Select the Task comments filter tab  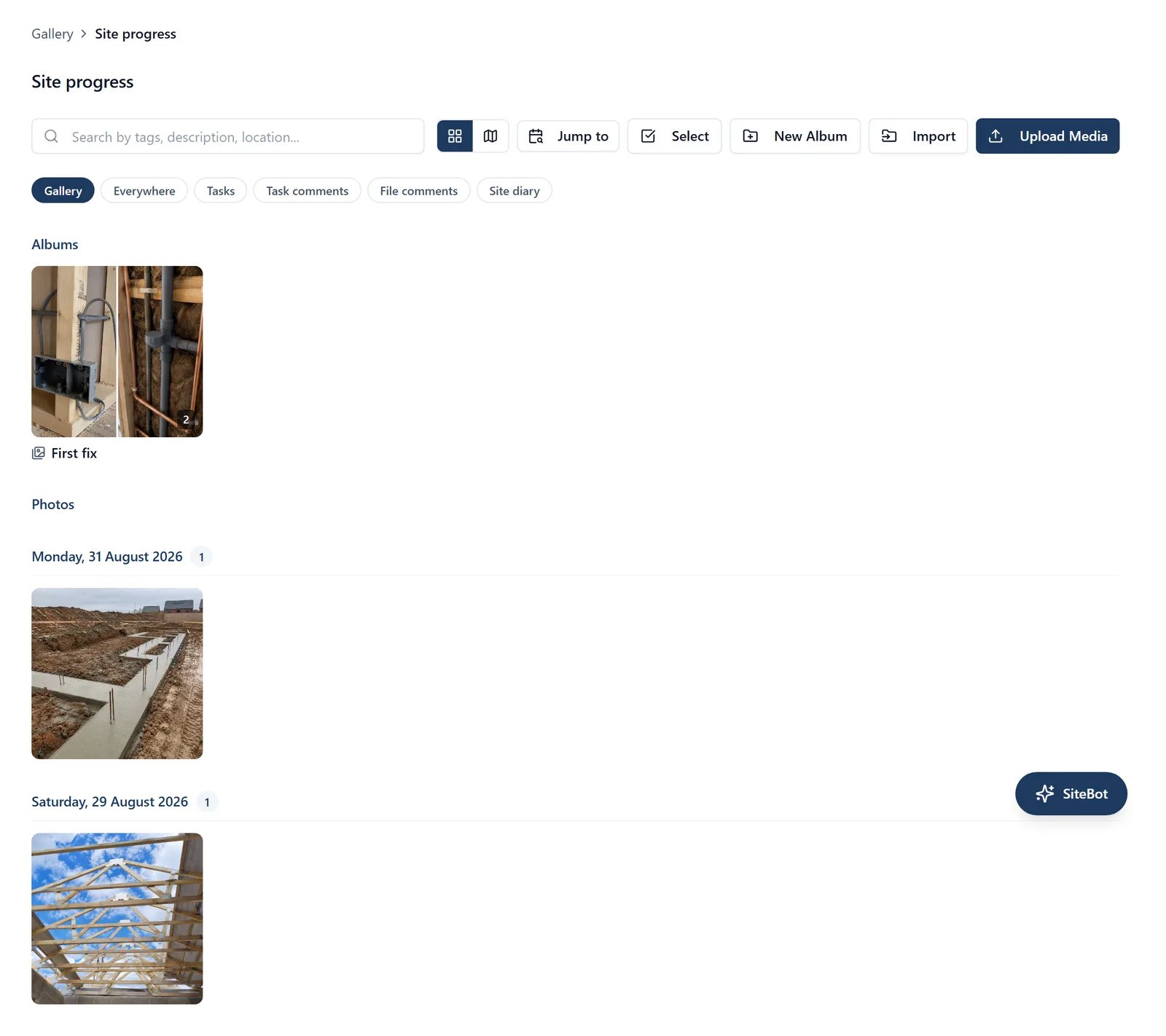(307, 190)
